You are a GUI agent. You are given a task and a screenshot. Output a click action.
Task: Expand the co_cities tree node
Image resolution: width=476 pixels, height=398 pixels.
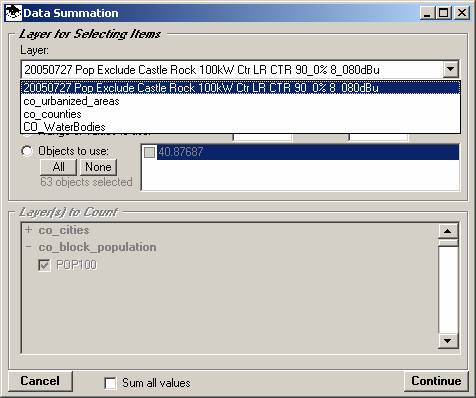pos(28,230)
